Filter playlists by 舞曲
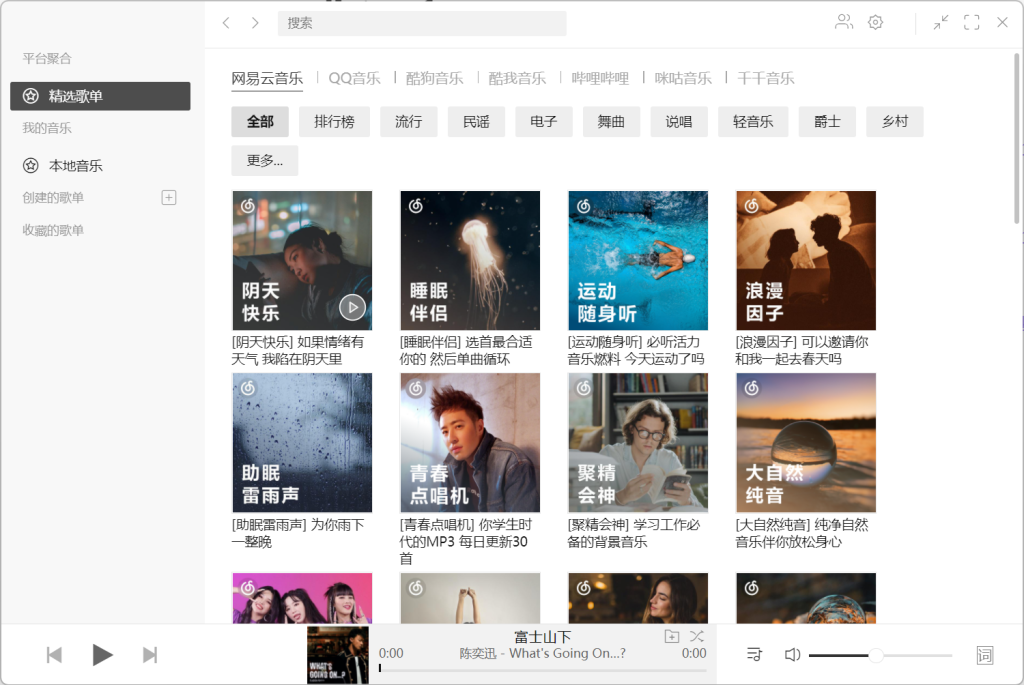 [611, 121]
